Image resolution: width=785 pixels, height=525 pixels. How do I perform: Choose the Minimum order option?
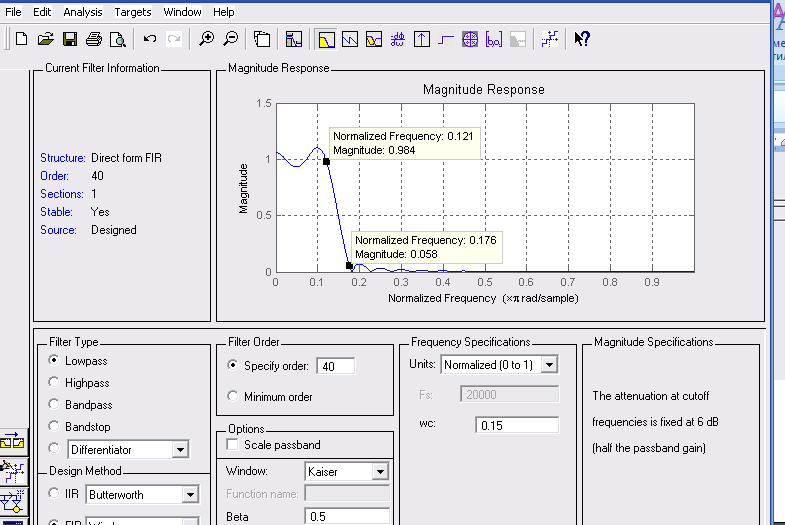[234, 397]
